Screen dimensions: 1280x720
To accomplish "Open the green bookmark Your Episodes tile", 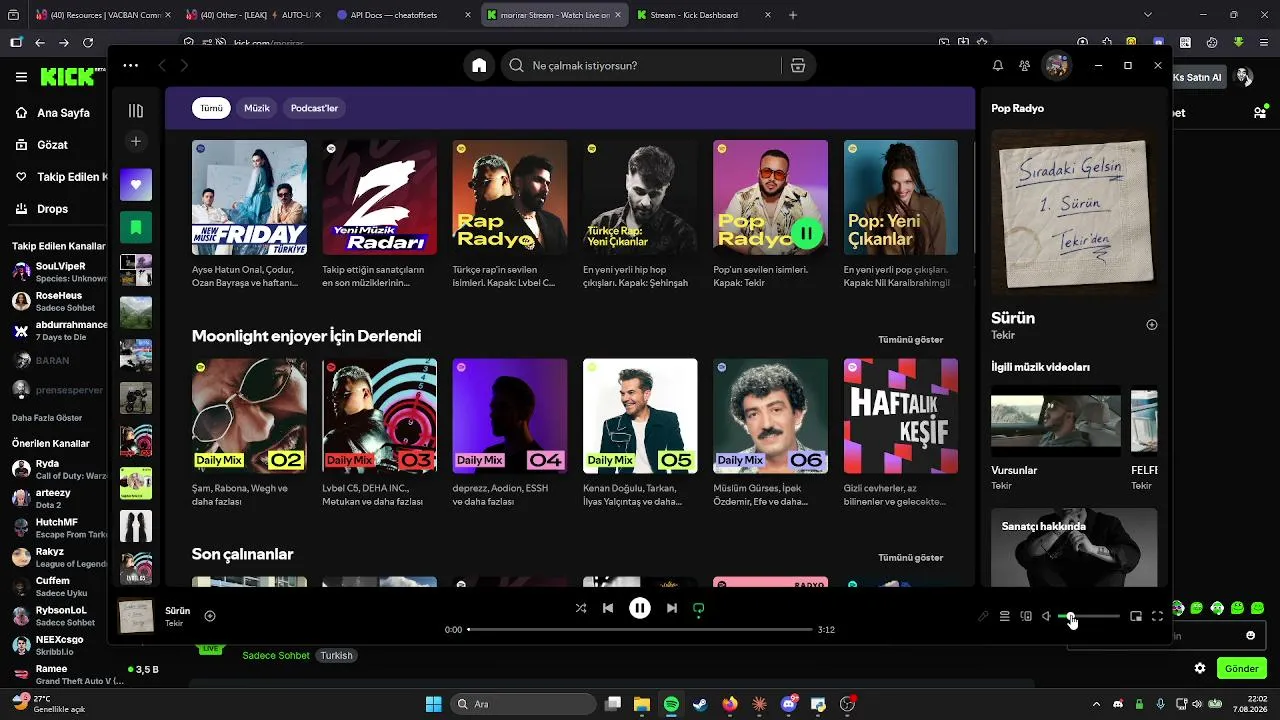I will click(136, 227).
